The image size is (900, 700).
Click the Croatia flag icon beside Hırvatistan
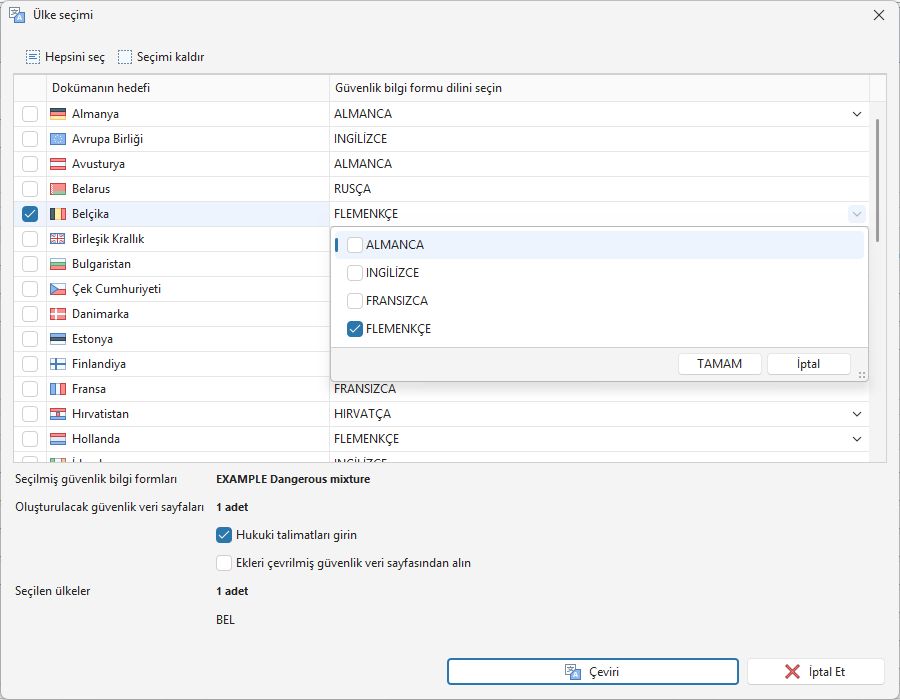[58, 414]
